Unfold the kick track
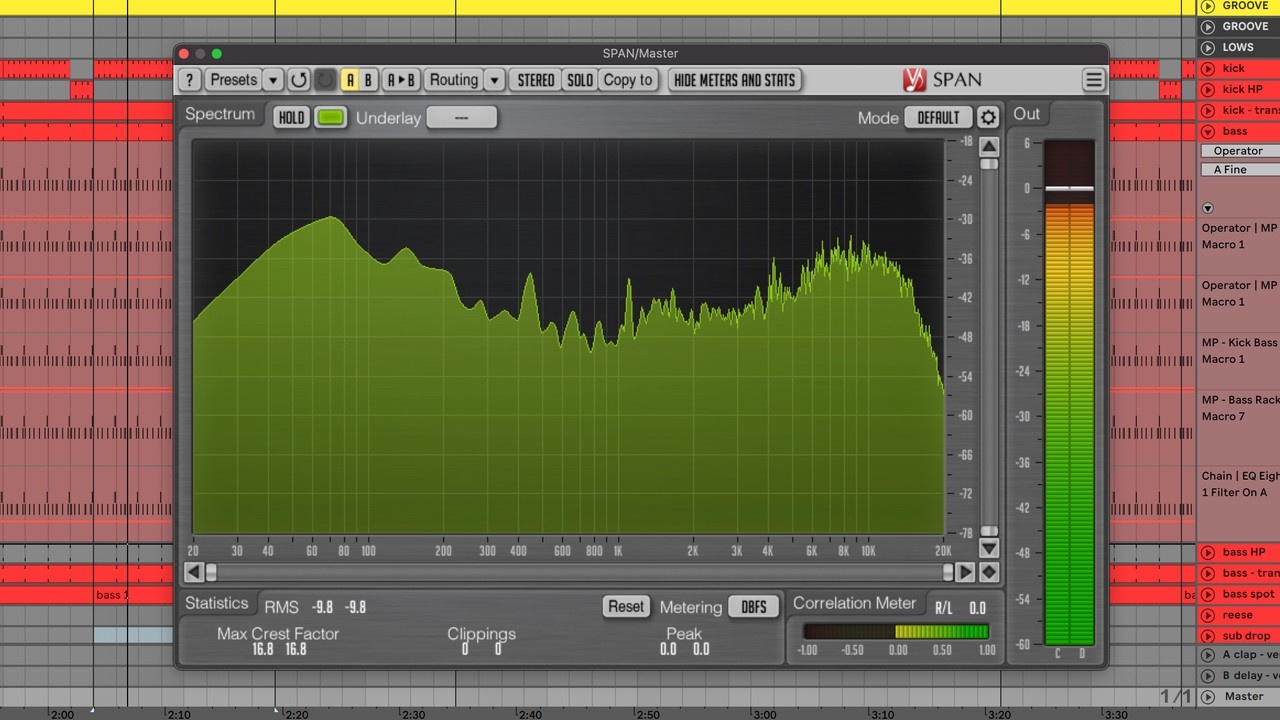 click(1208, 68)
